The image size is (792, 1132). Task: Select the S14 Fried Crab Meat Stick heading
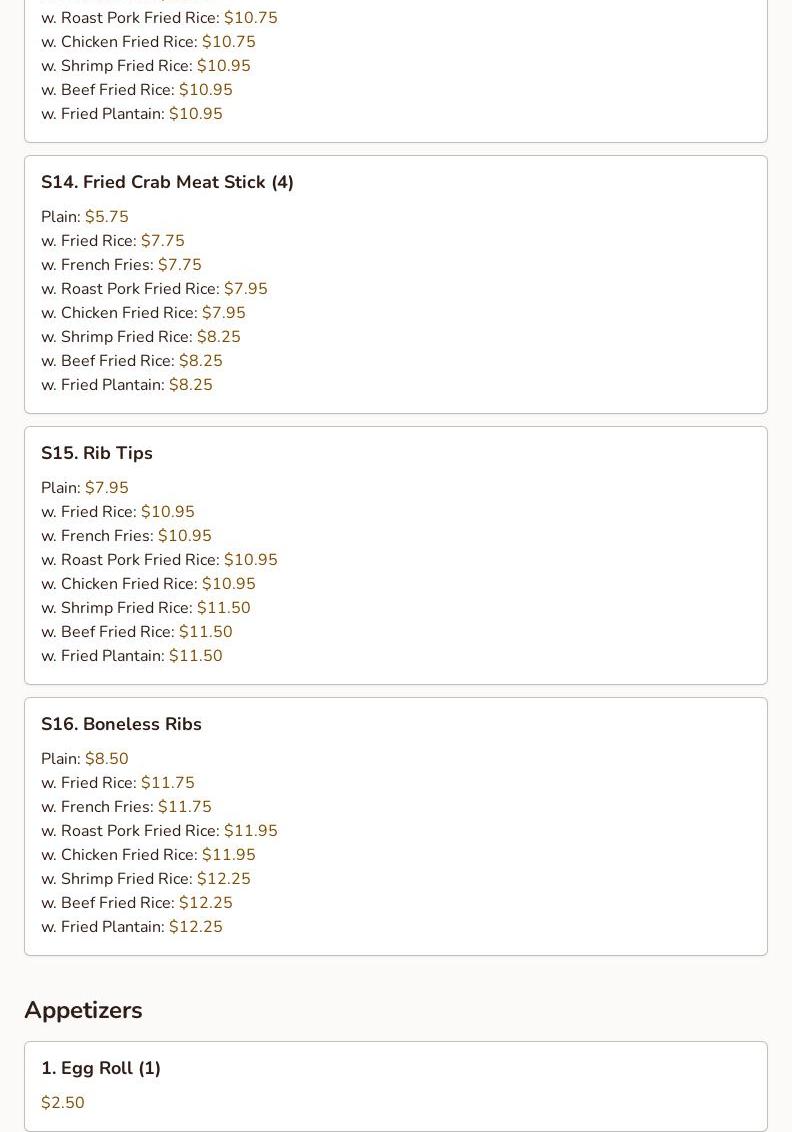167,182
